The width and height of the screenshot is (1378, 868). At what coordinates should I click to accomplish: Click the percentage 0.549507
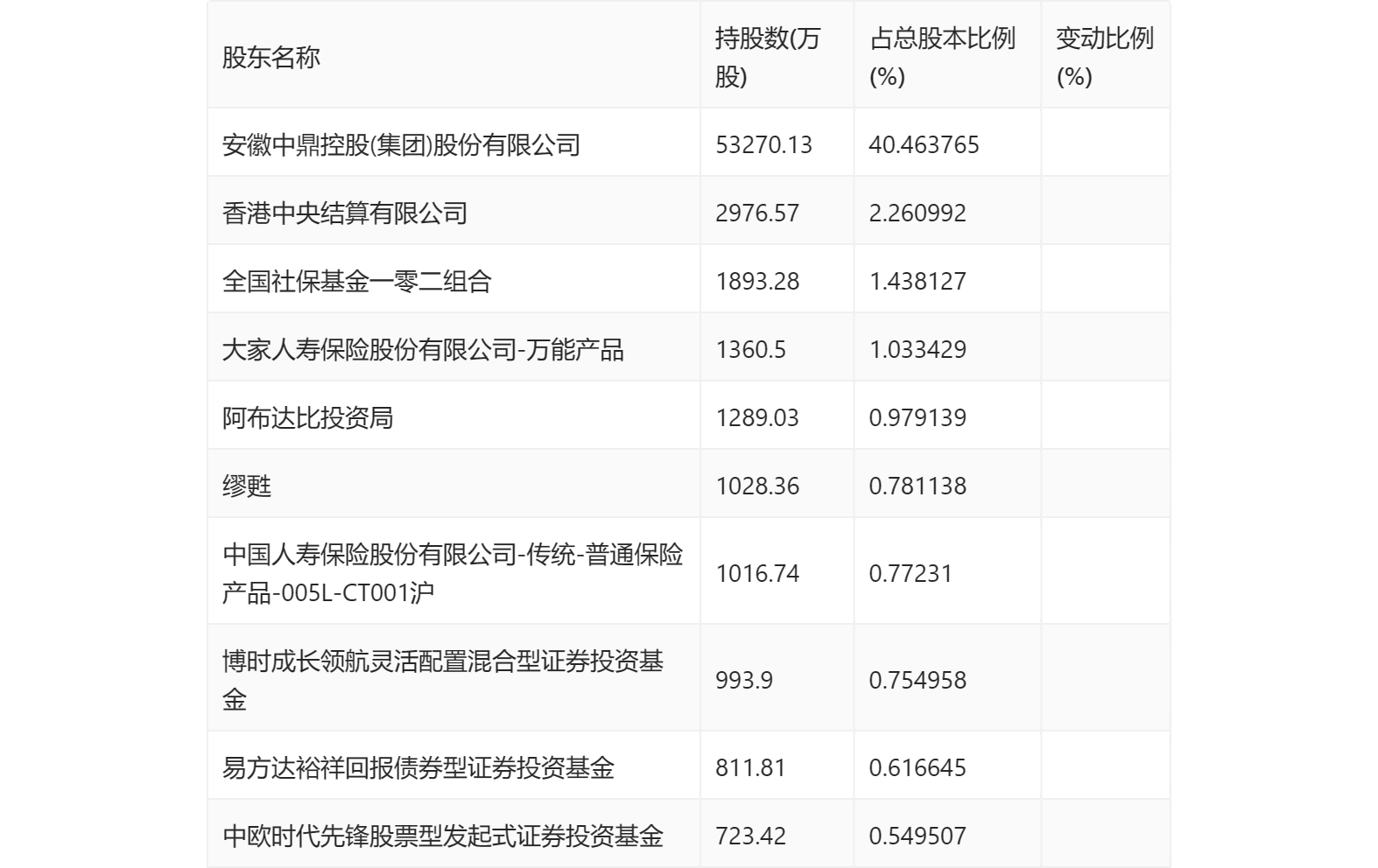917,836
